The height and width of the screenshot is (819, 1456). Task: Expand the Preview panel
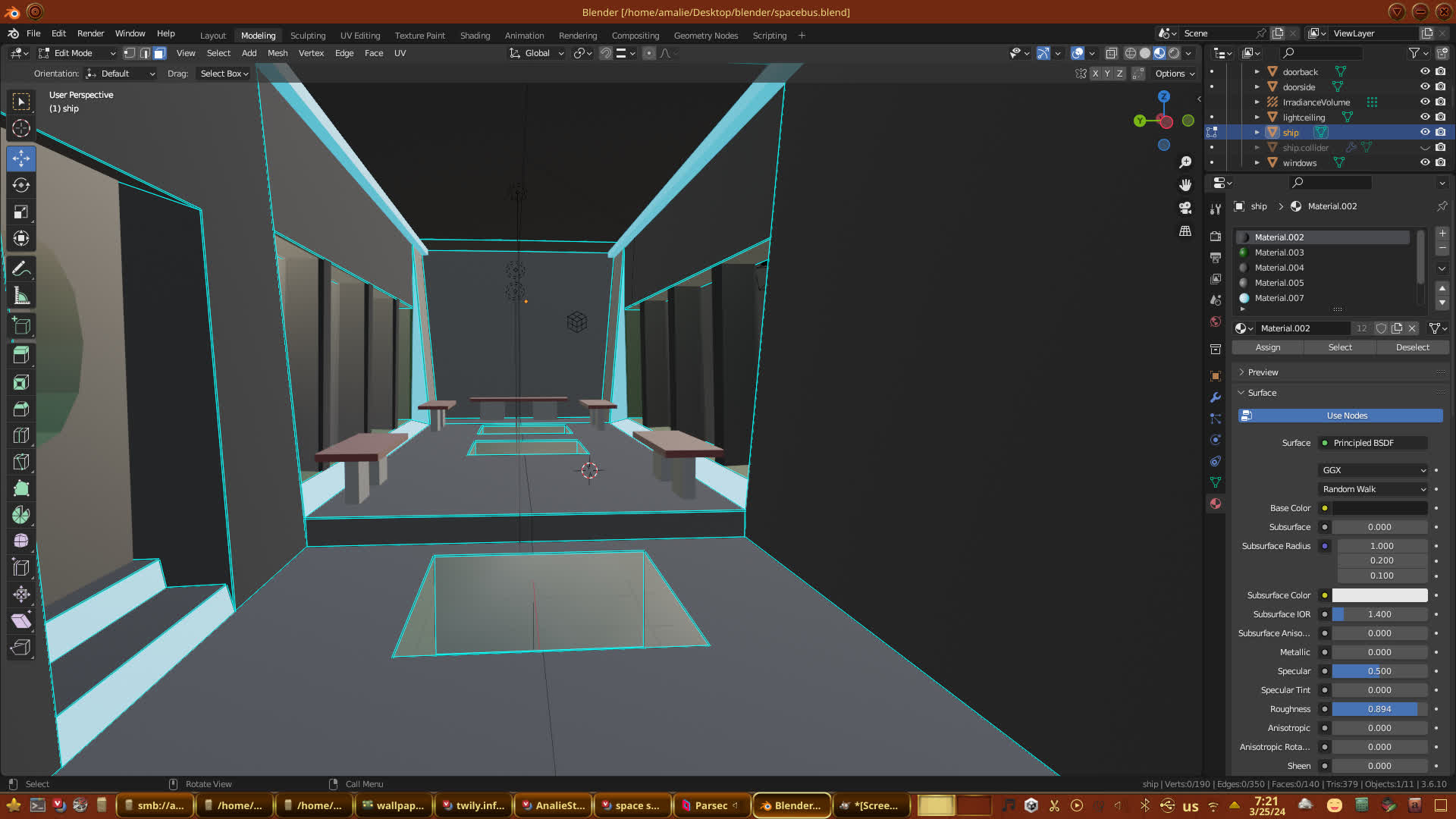click(1263, 372)
